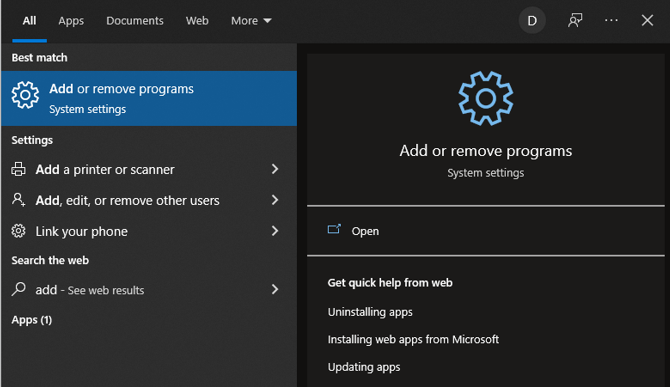Open the Updating apps help link

click(364, 367)
